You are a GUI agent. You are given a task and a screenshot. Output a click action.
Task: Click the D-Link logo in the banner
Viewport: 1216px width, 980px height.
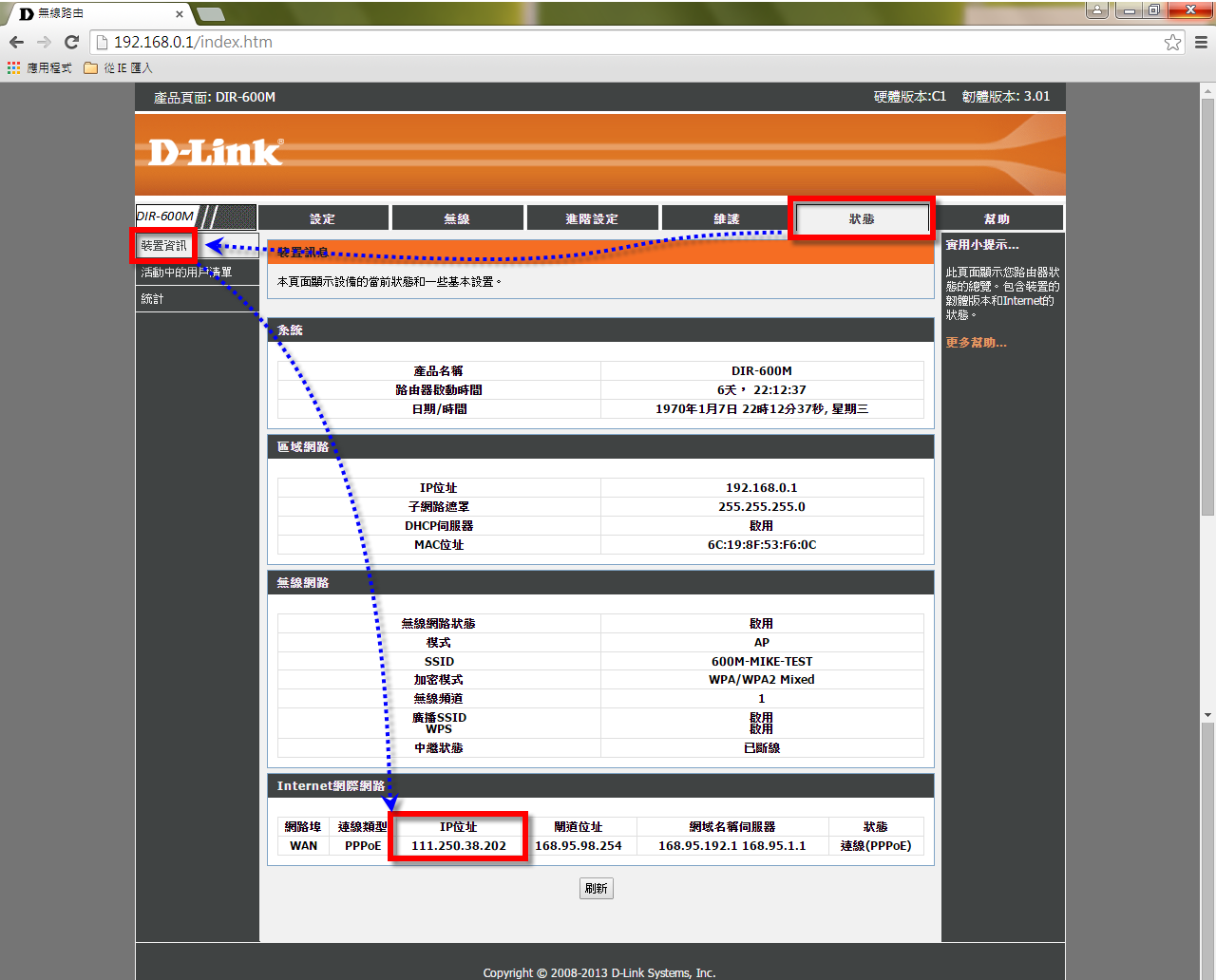(216, 153)
